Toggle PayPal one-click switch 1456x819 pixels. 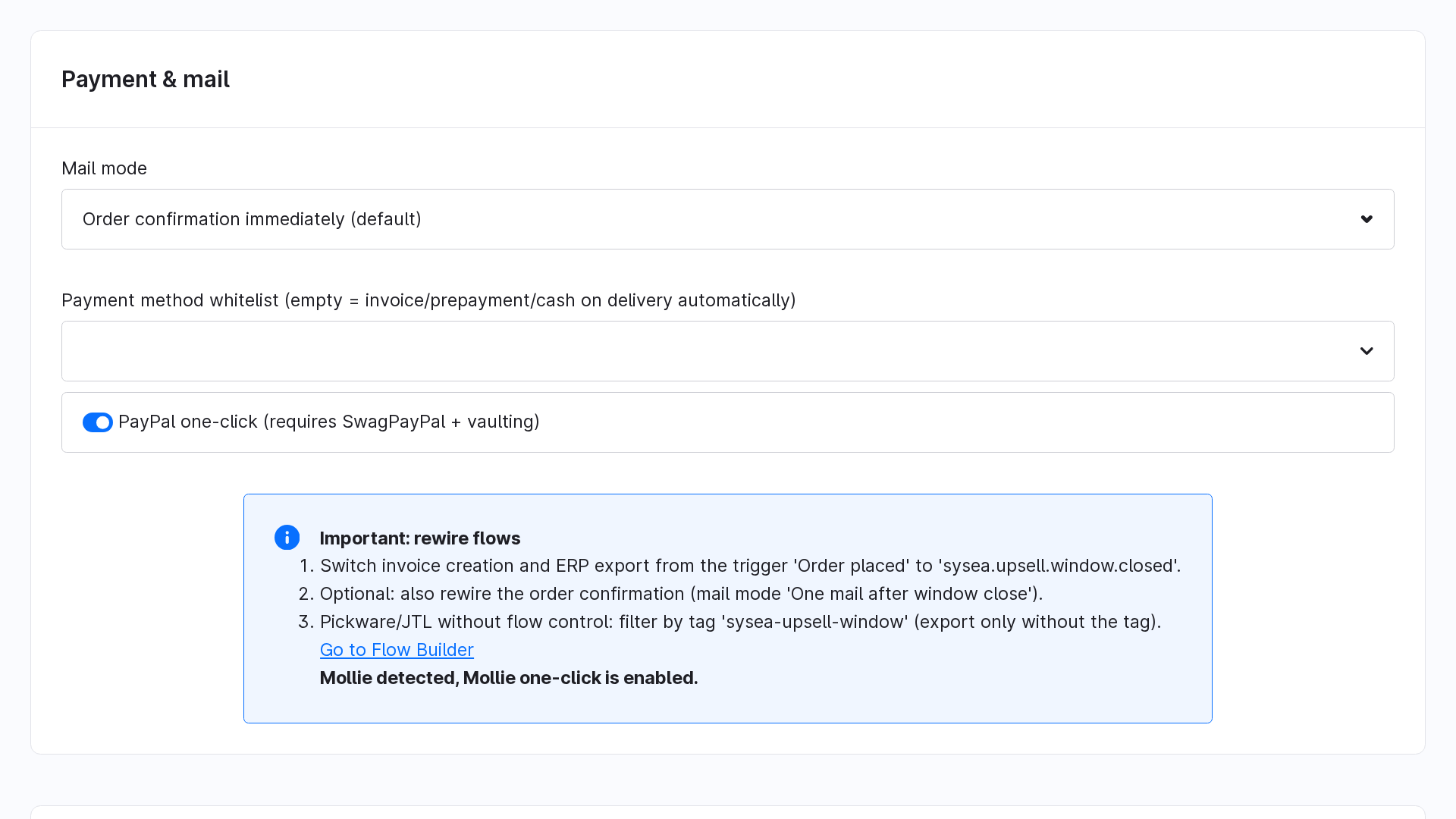98,422
